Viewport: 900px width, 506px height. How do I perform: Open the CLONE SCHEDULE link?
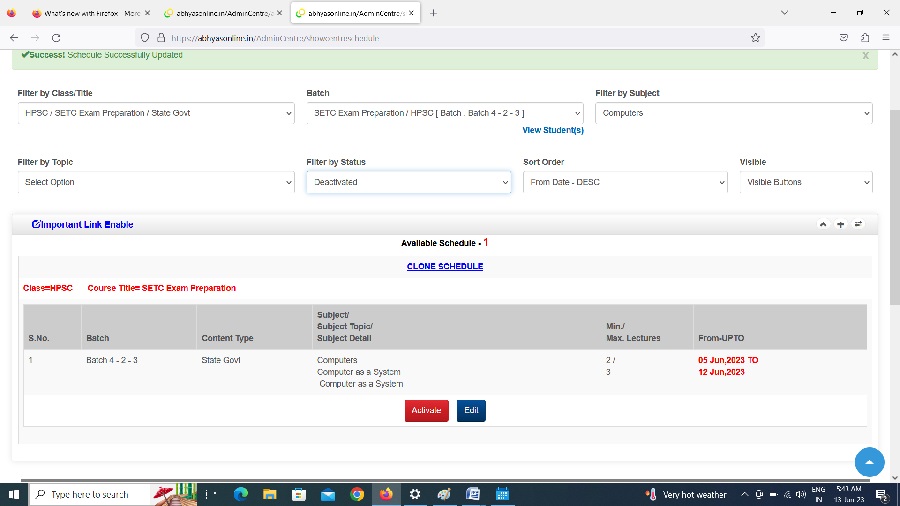(445, 266)
